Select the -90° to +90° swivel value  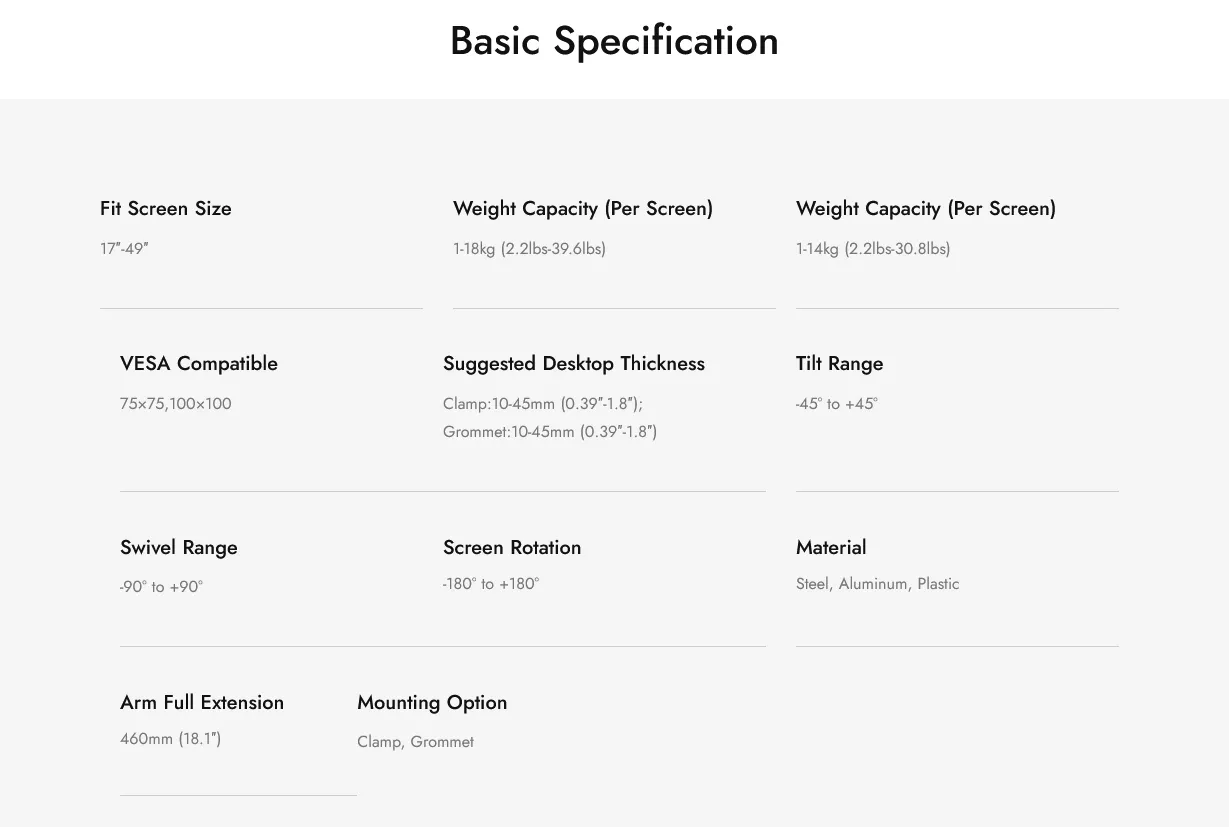(162, 587)
